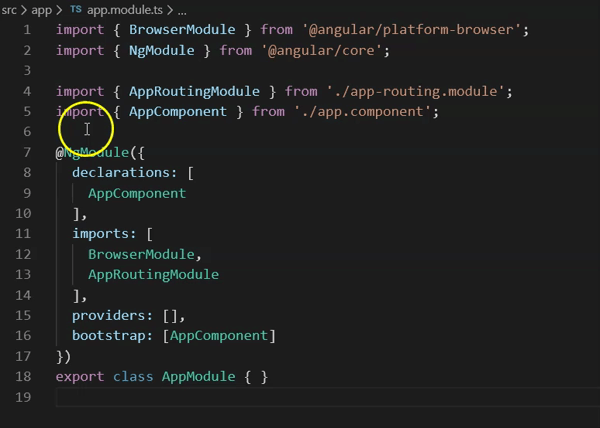The height and width of the screenshot is (428, 600).
Task: Click 'NgModule' in the line 2 import
Action: pos(161,50)
